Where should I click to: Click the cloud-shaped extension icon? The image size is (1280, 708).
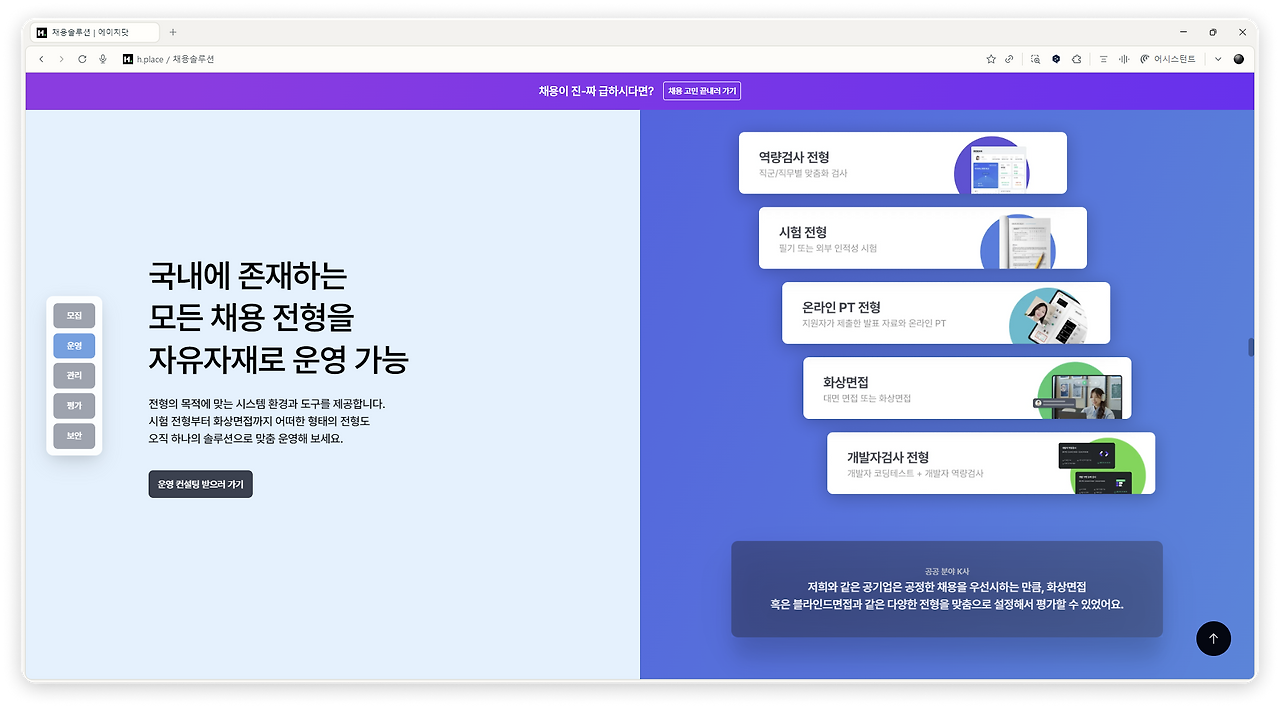tap(1077, 58)
